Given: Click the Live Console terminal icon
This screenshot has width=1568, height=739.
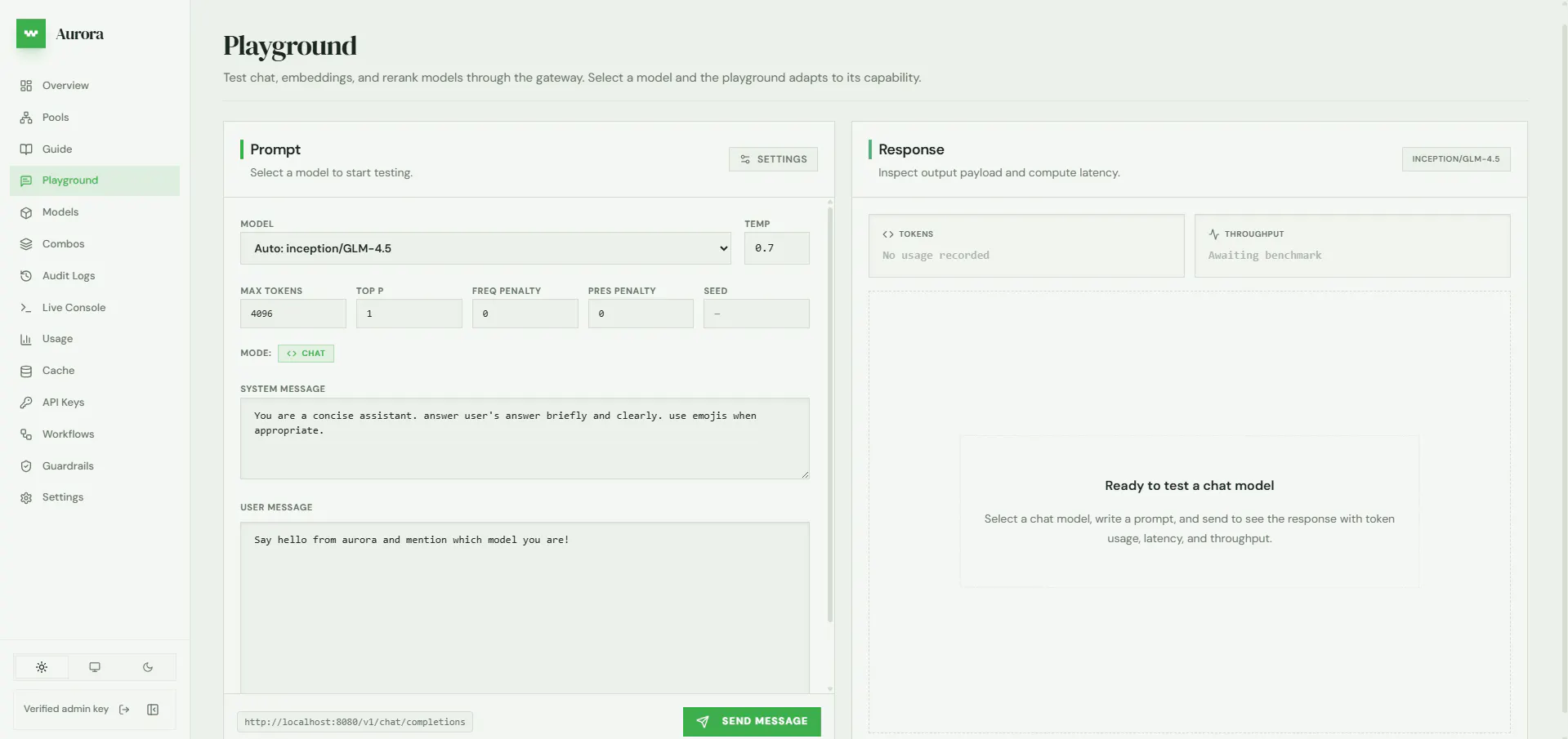Looking at the screenshot, I should click(x=26, y=308).
